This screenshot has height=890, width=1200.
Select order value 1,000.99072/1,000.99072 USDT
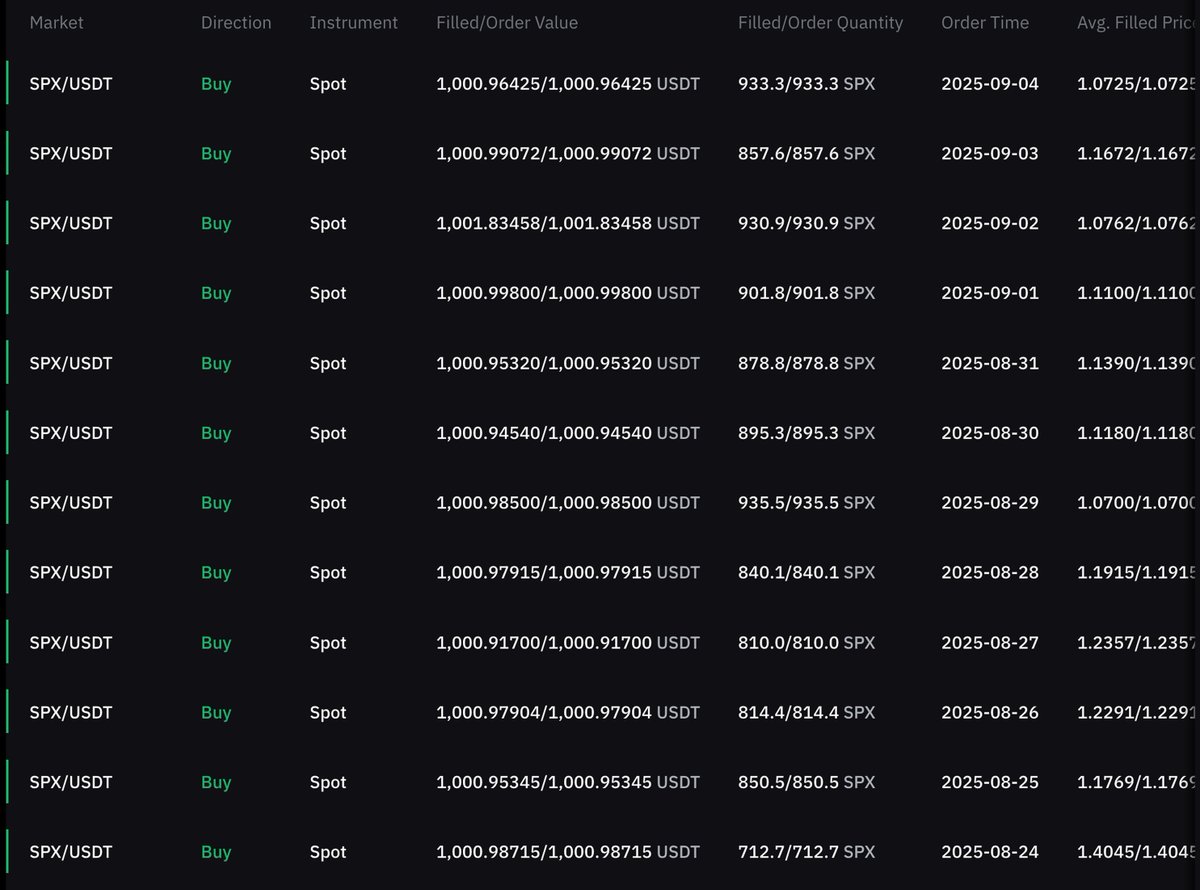568,154
